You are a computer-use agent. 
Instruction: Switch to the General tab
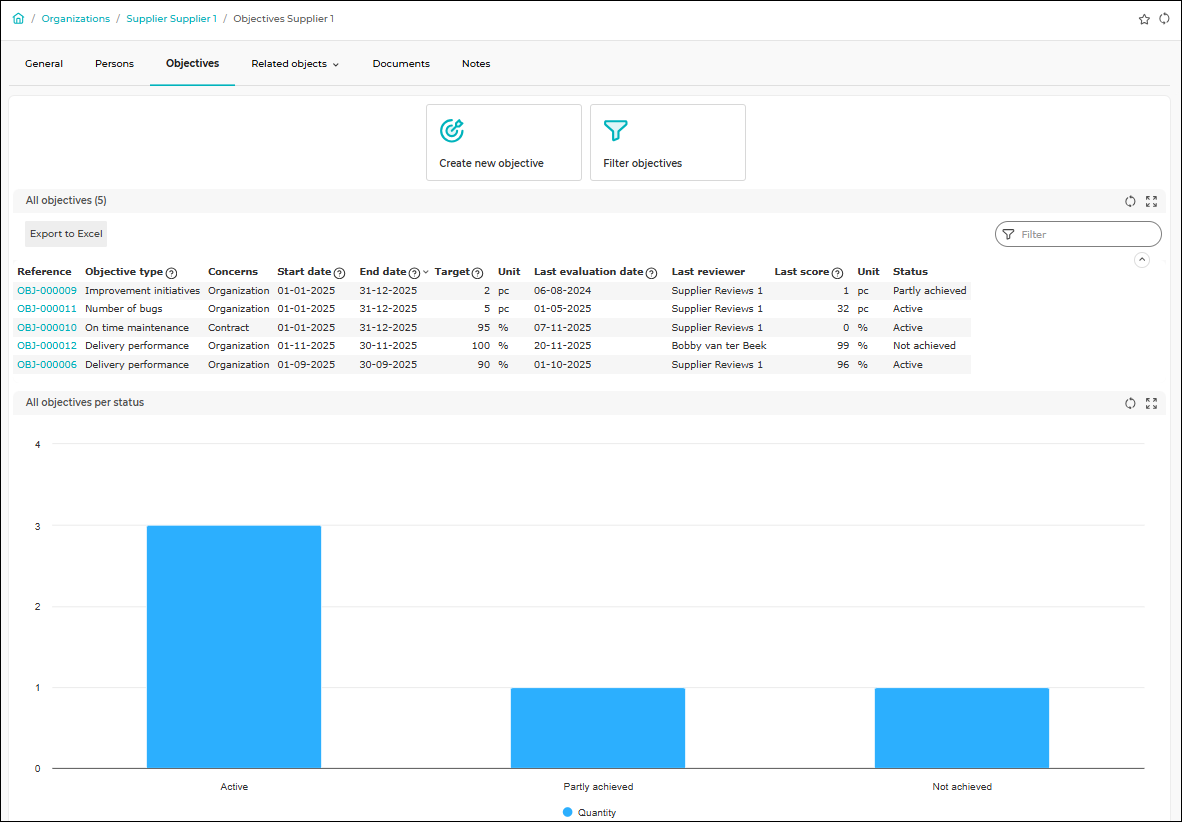44,64
